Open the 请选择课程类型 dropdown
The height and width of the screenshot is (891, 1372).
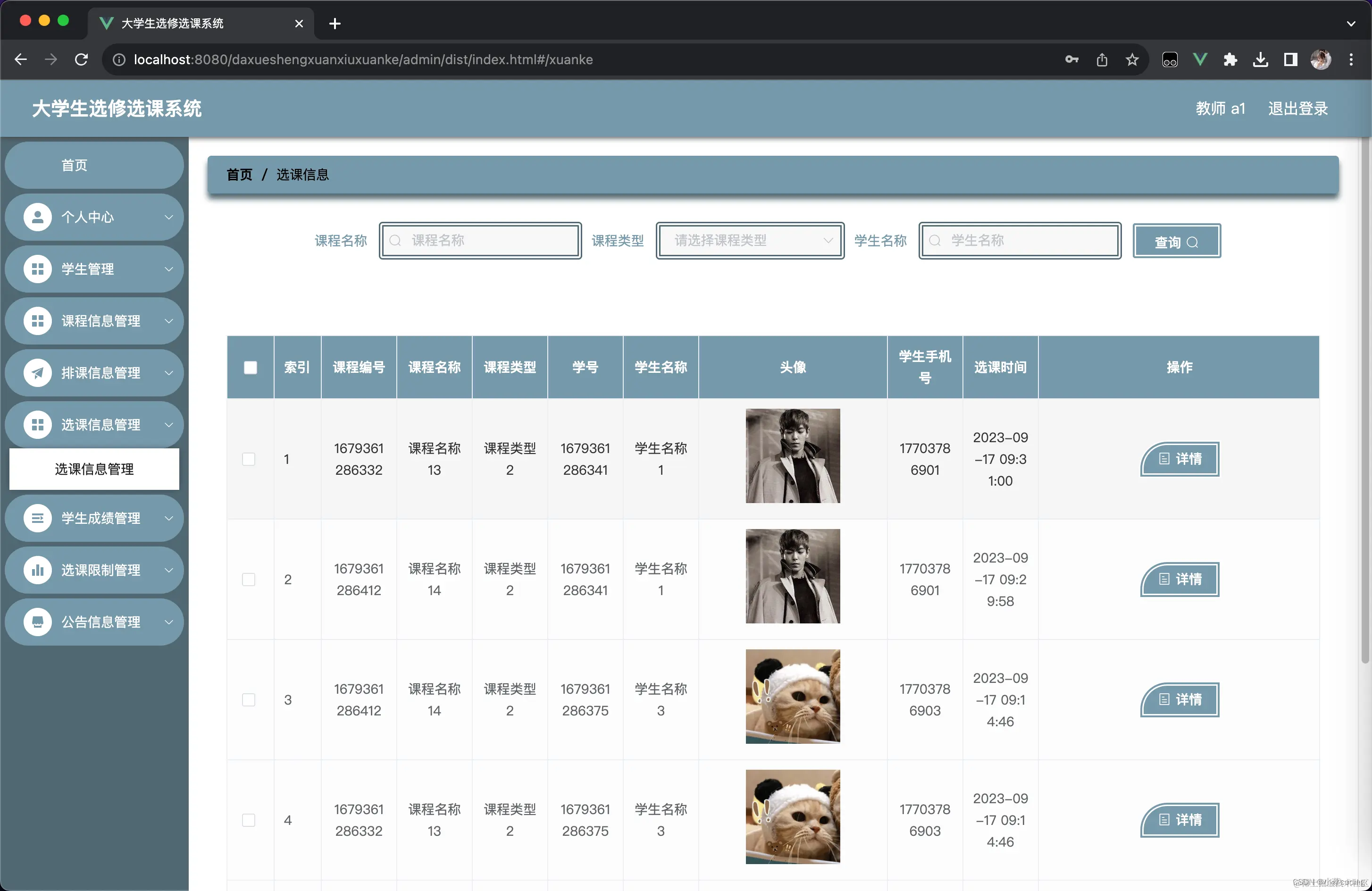coord(749,241)
